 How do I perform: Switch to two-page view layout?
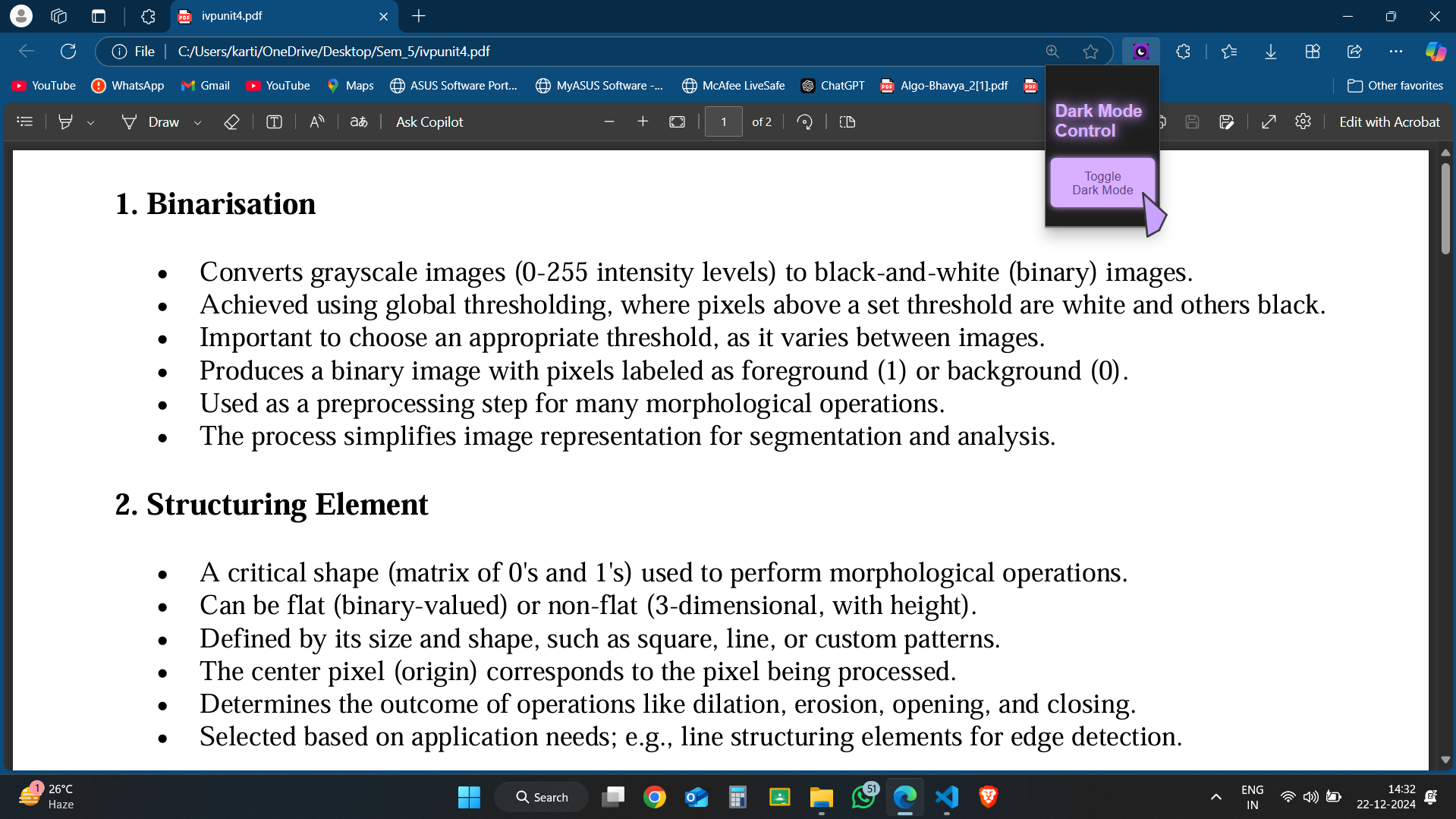coord(847,121)
